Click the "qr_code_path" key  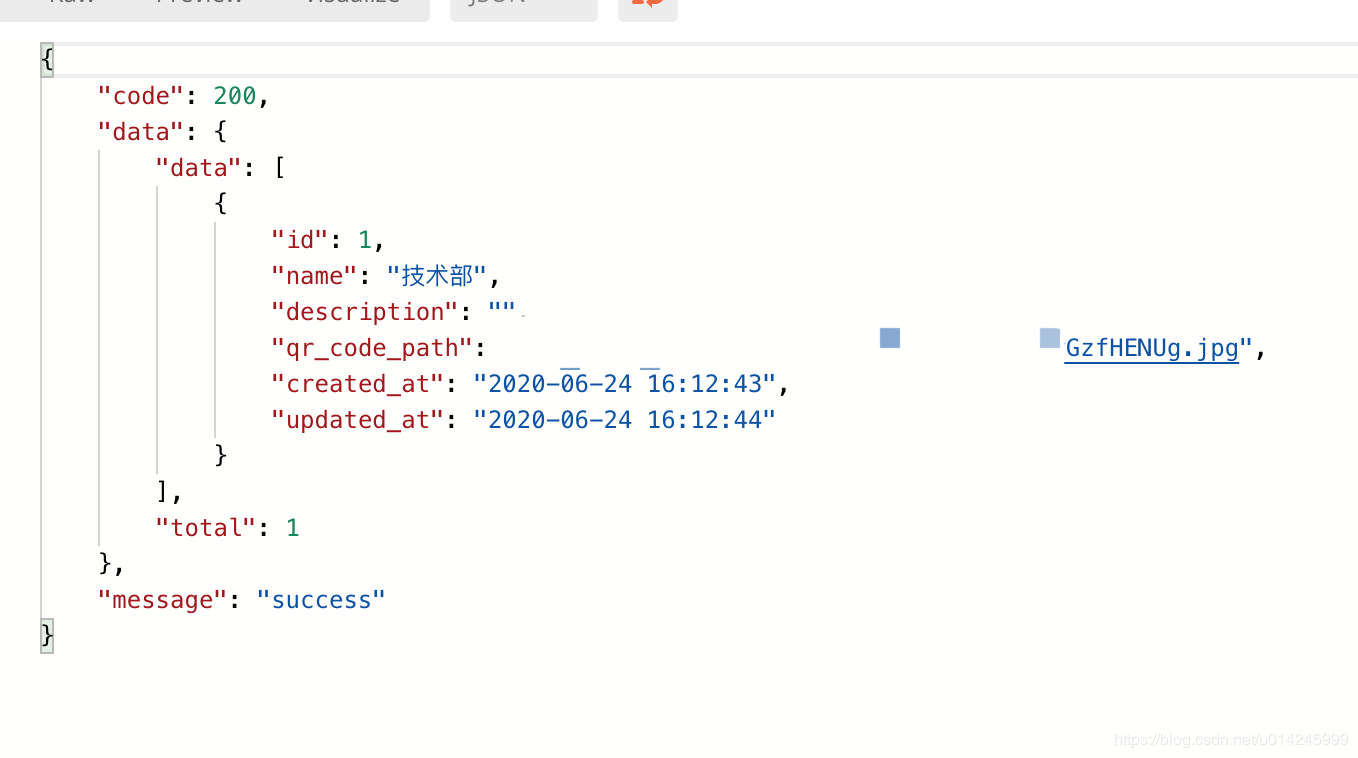click(372, 348)
